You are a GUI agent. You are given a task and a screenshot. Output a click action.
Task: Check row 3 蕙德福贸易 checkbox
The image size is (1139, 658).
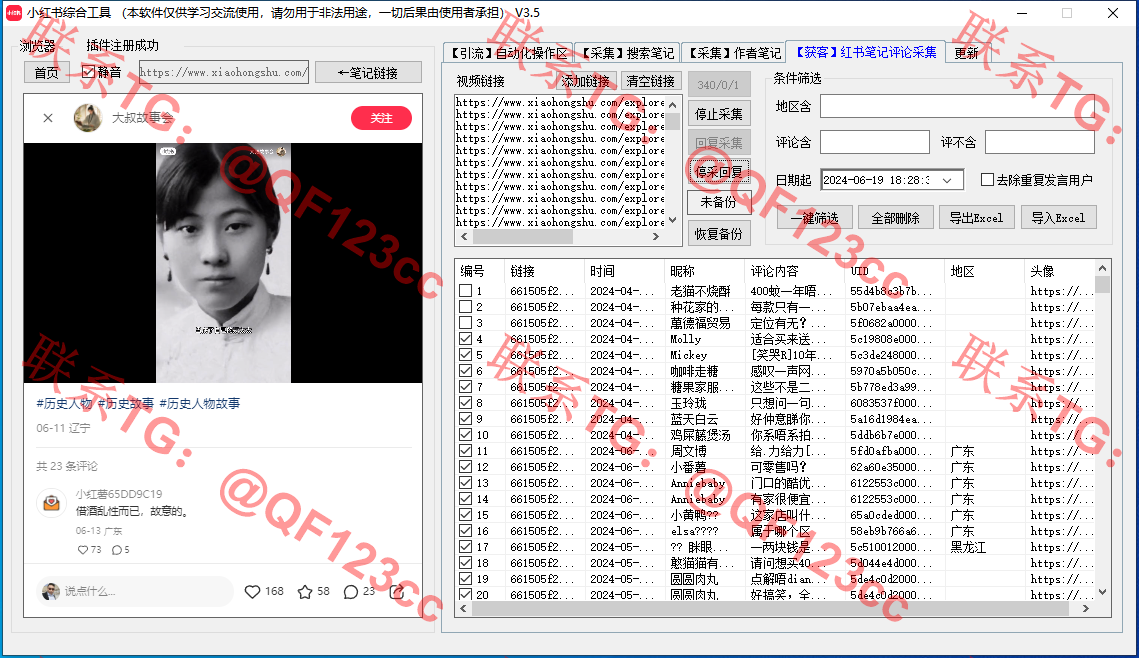click(x=466, y=322)
